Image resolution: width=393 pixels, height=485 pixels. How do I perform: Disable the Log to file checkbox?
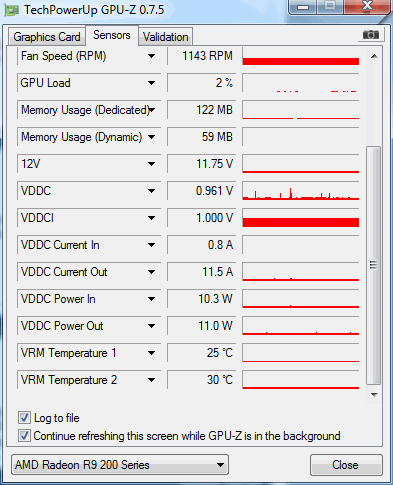point(24,418)
